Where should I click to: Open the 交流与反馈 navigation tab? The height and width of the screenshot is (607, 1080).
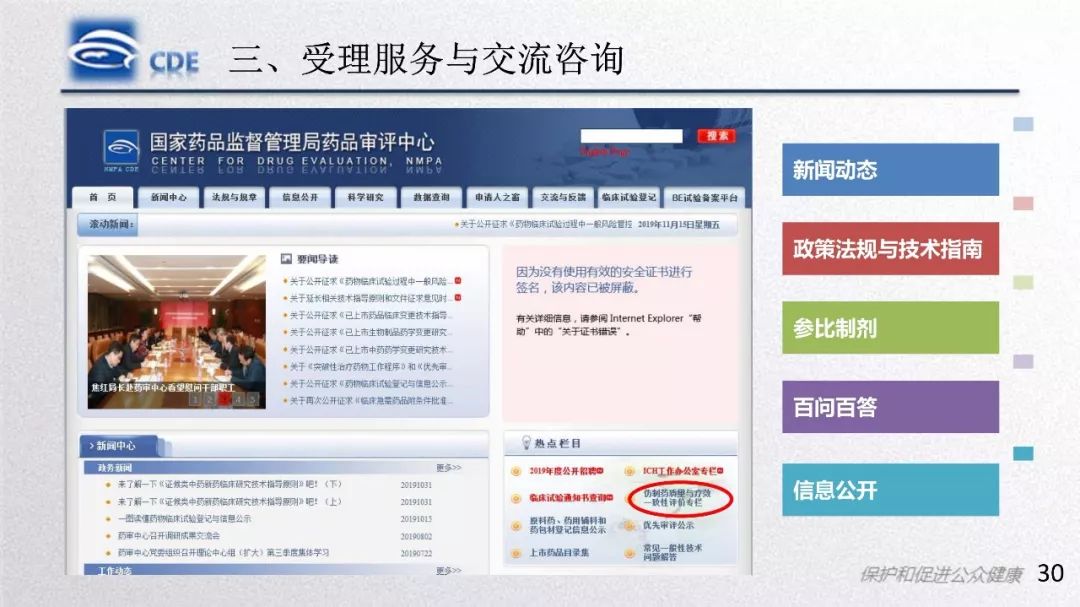[563, 197]
